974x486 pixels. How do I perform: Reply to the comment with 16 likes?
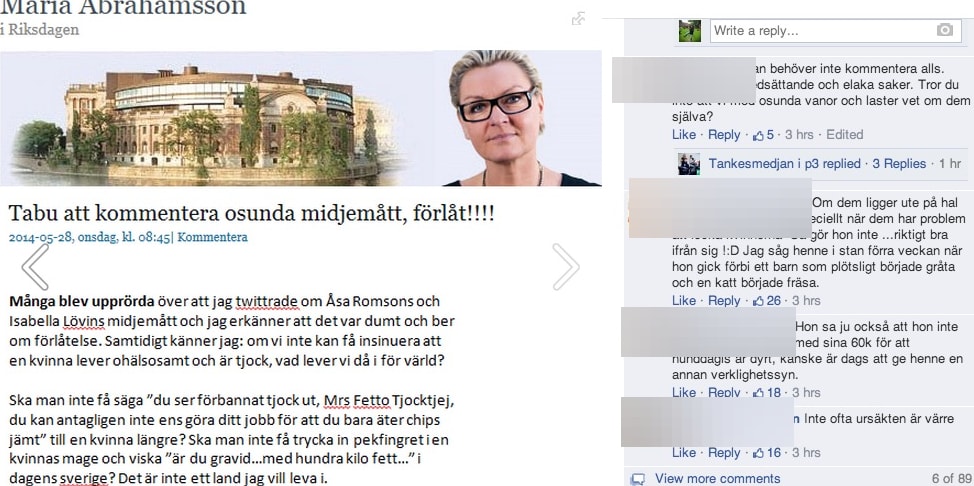coord(724,452)
